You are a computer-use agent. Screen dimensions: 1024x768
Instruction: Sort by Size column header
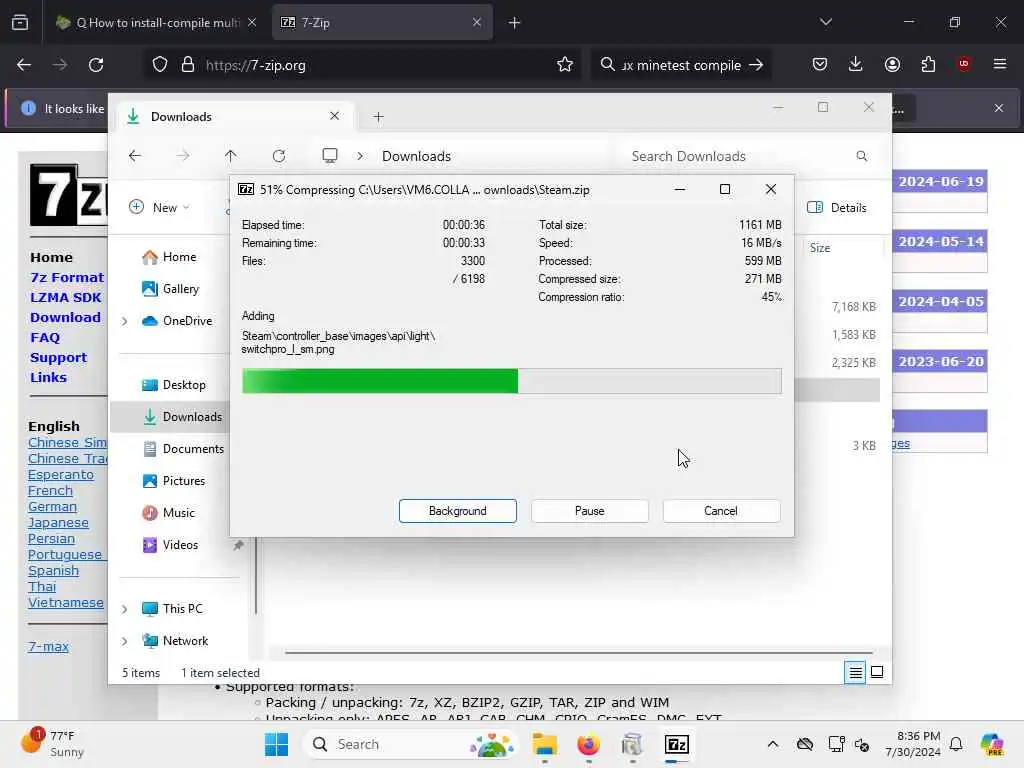tap(820, 248)
